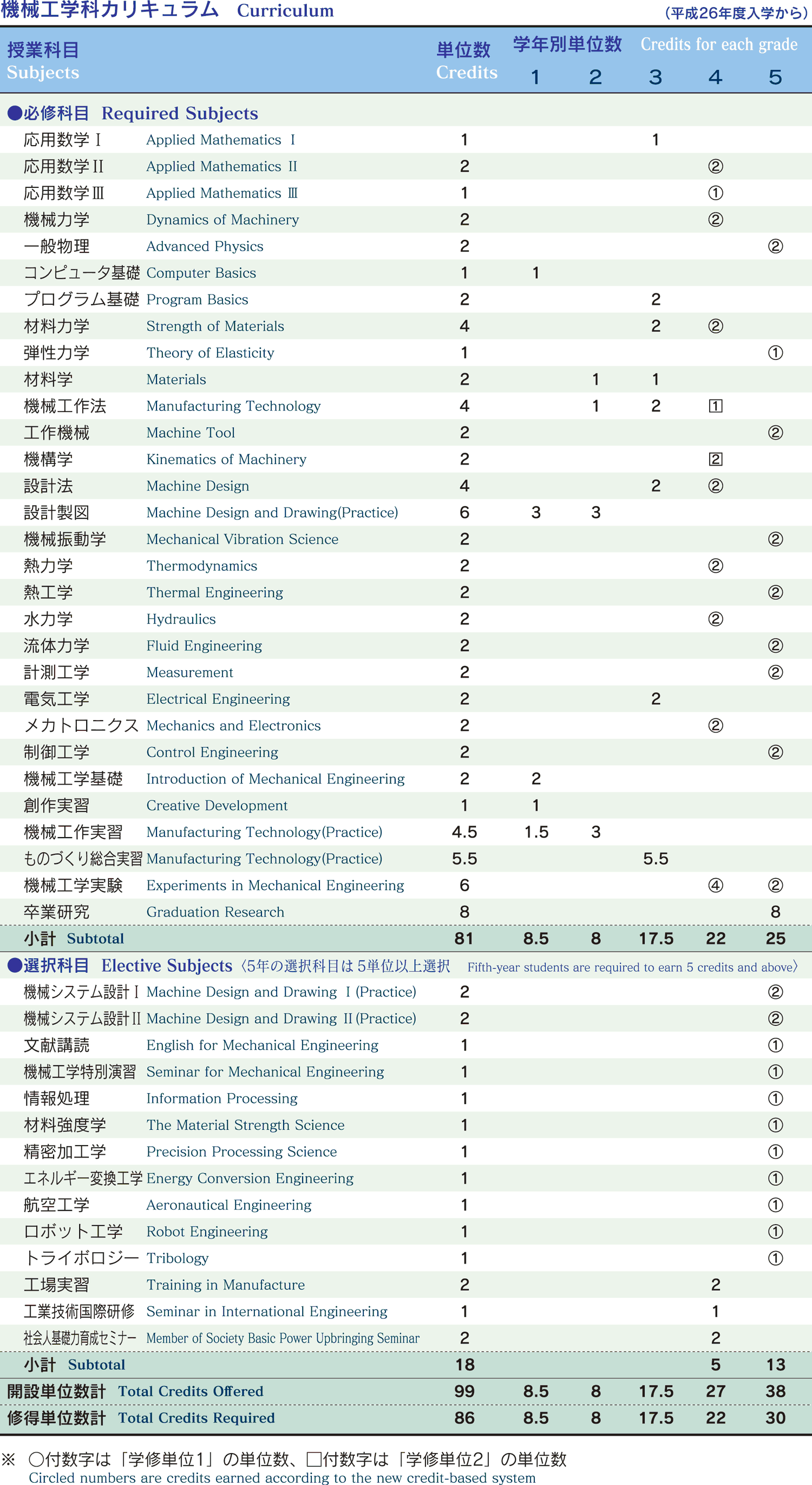Select the 'Machine Tool' subject name
Image resolution: width=812 pixels, height=1485 pixels.
pyautogui.click(x=191, y=433)
